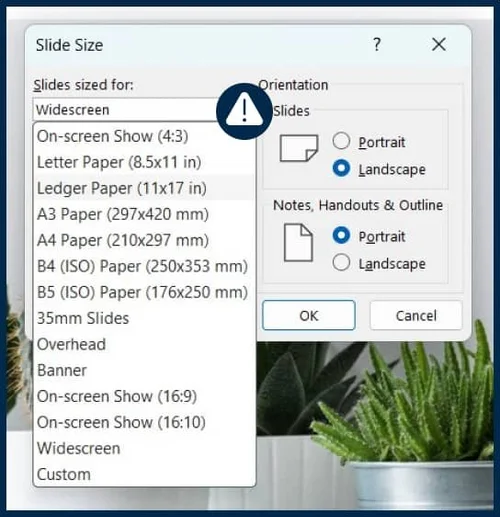Choose A3 Paper (297x420 mm)
Image resolution: width=500 pixels, height=517 pixels.
144,214
